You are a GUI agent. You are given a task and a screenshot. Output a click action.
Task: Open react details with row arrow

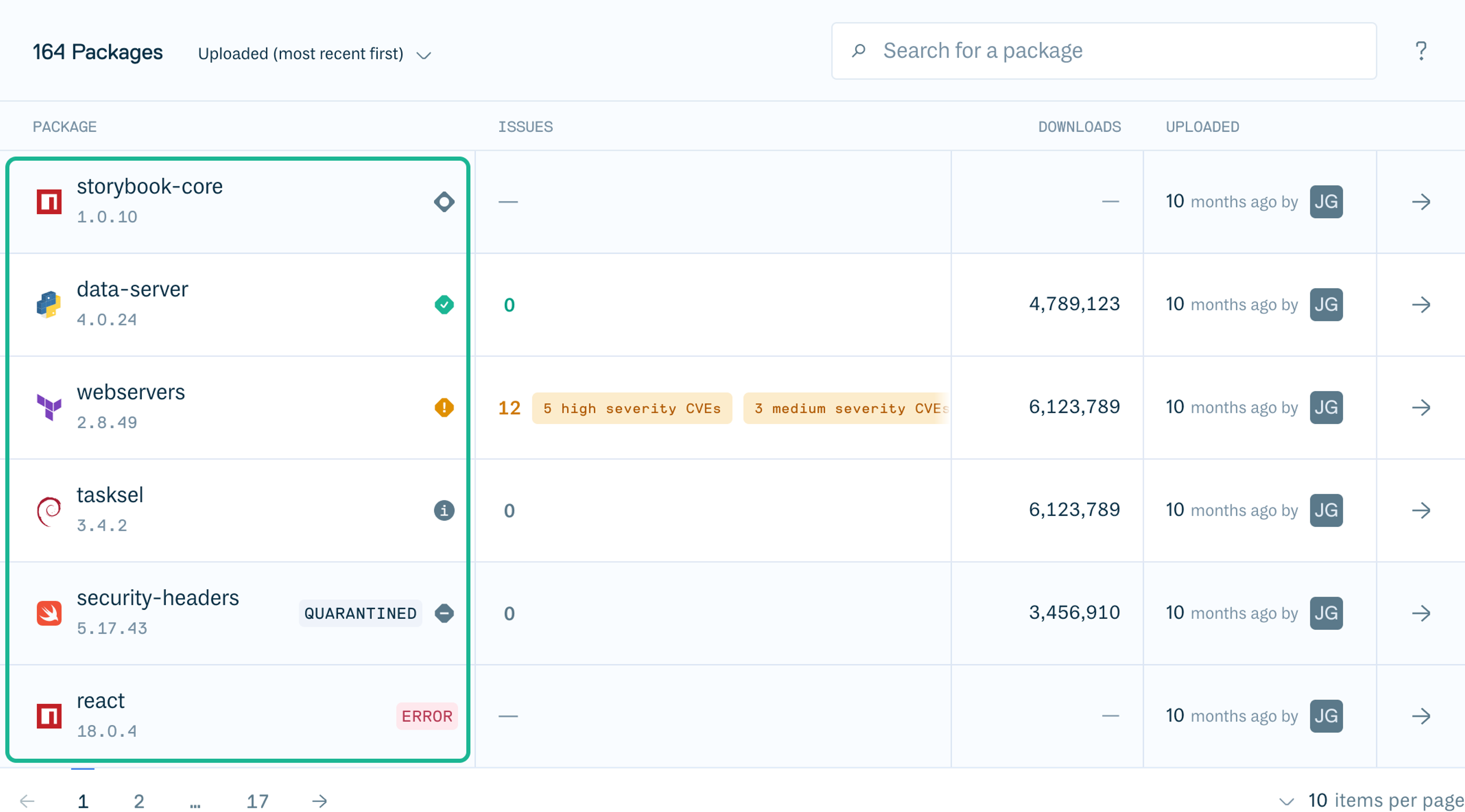coord(1421,717)
